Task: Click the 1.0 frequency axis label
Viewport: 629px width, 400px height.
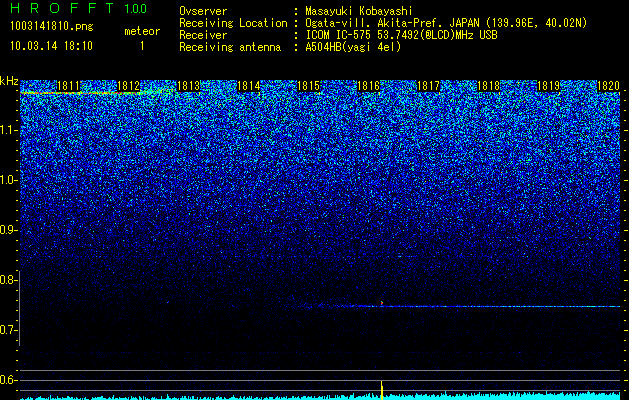Action: click(x=8, y=180)
